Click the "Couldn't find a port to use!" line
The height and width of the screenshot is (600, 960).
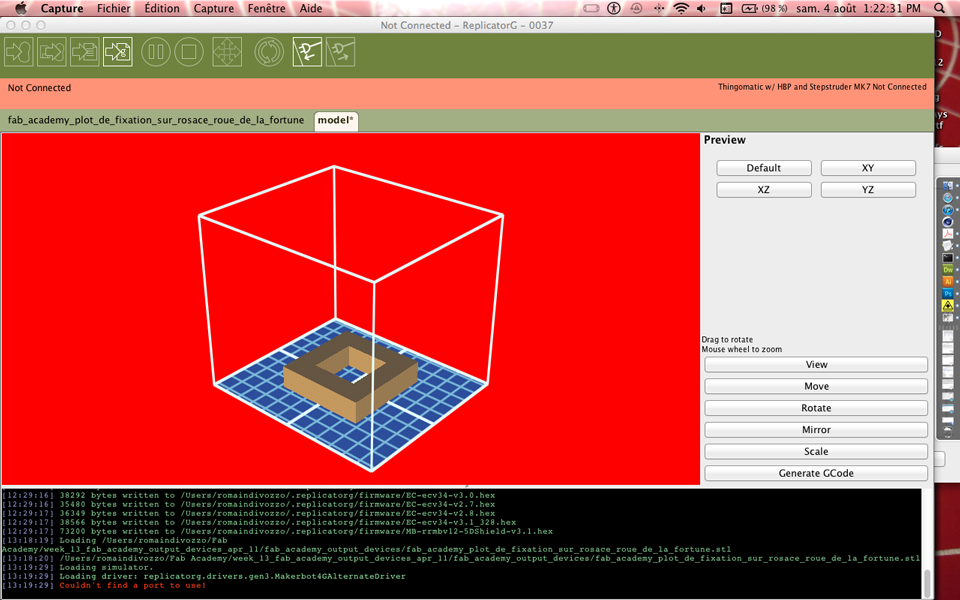coord(132,585)
